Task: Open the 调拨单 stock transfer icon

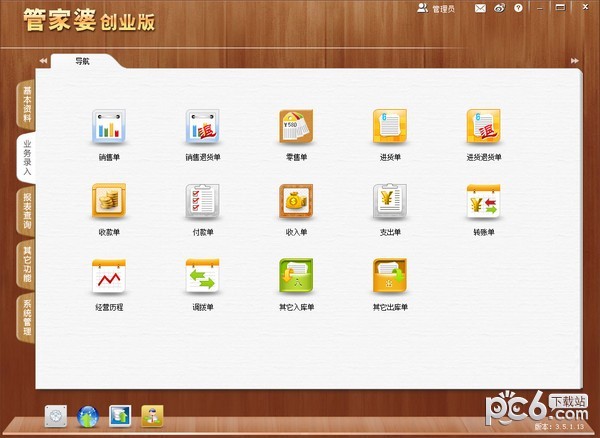Action: click(202, 278)
